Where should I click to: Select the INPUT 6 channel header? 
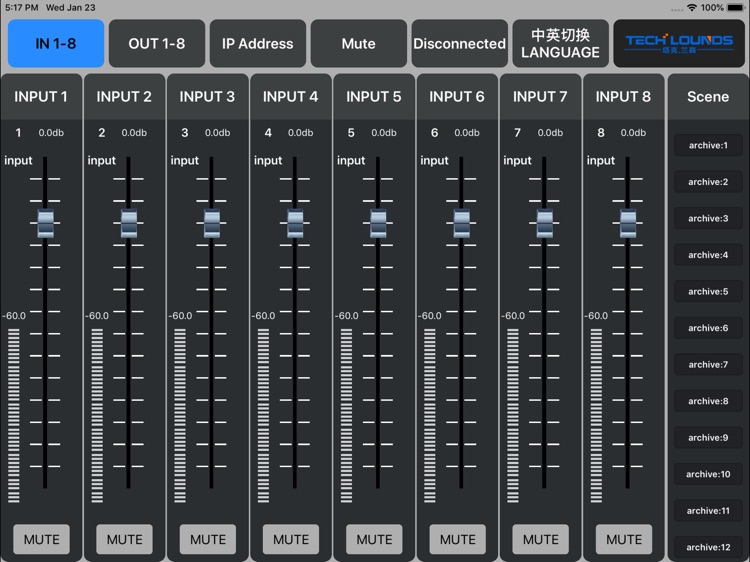[457, 97]
